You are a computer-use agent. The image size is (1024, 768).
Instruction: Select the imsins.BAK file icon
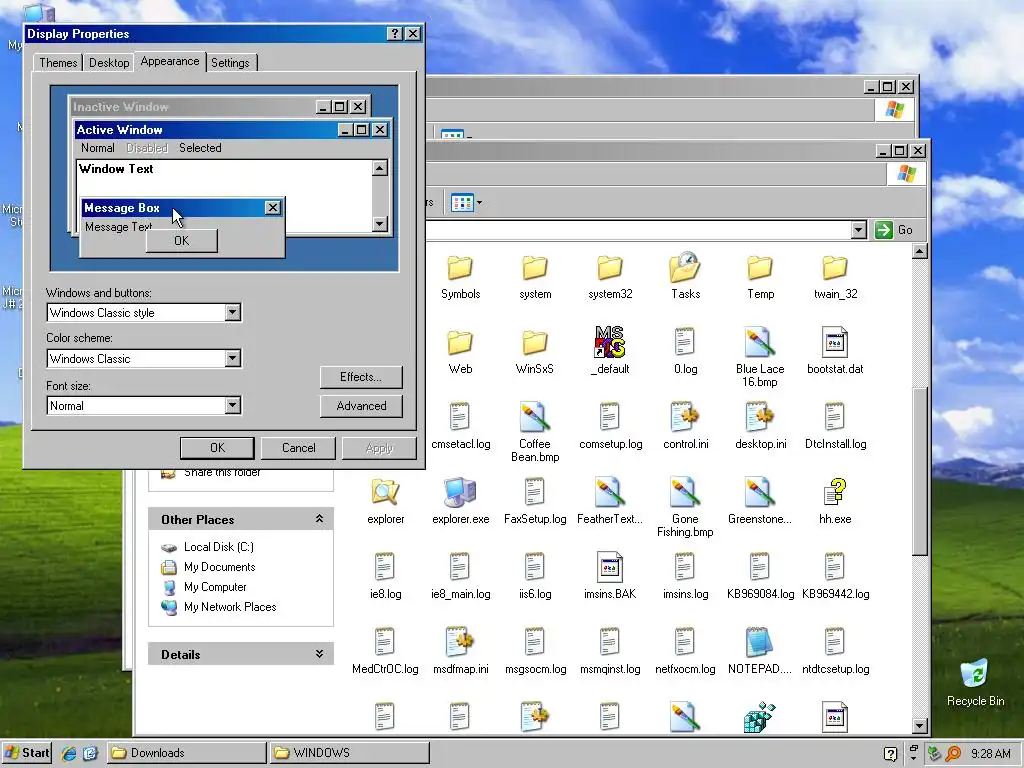610,567
